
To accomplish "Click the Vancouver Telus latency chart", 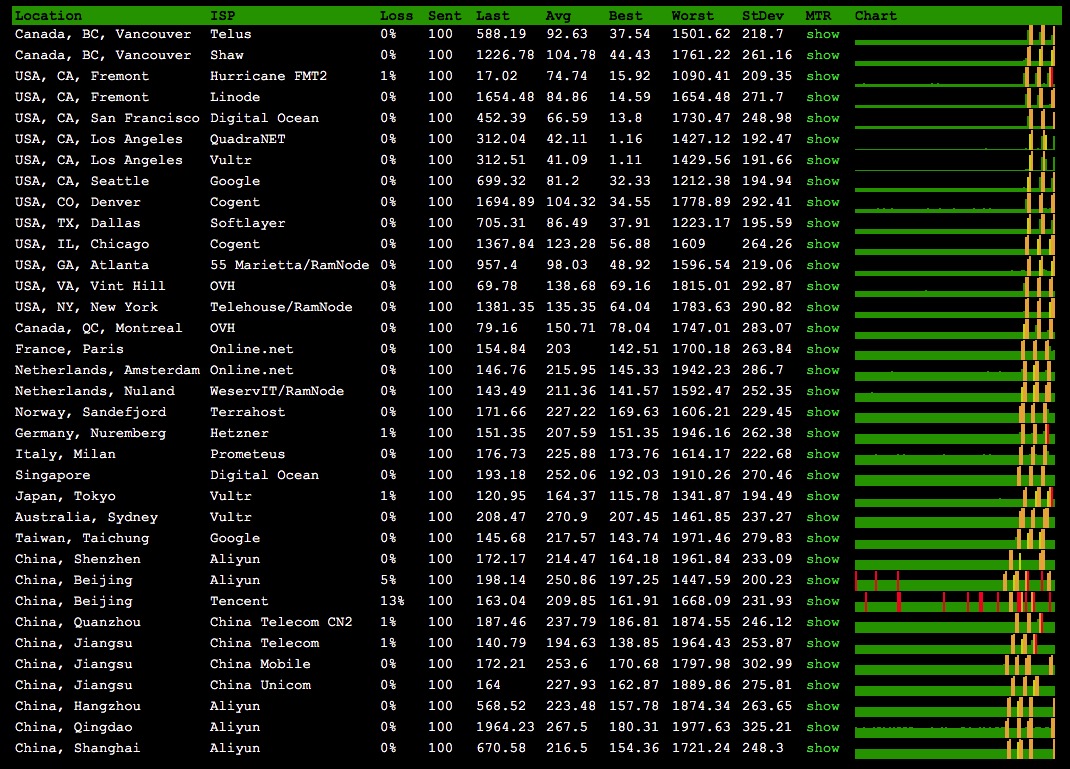I will click(x=955, y=34).
